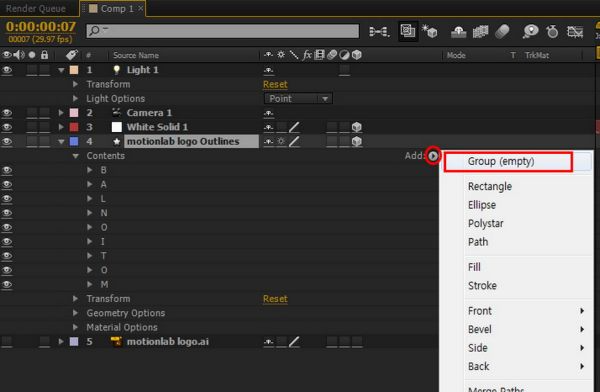
Task: Click the Camera 1 layer icon
Action: pos(116,113)
